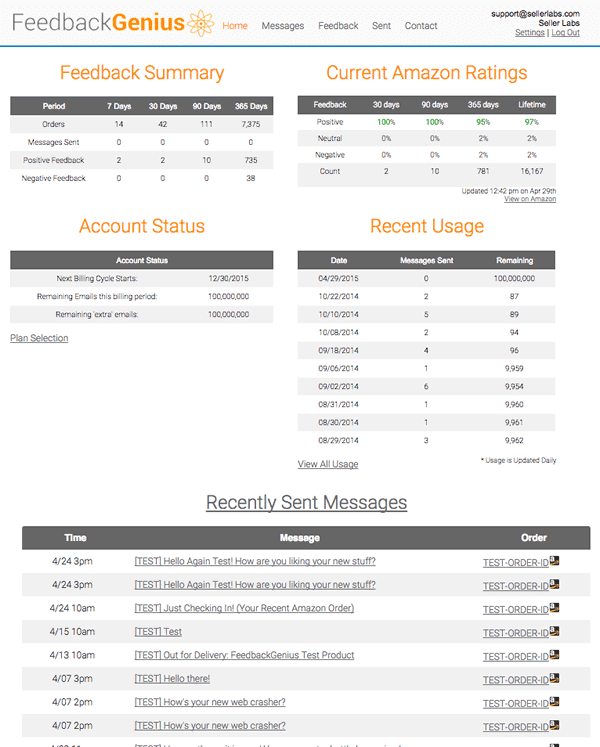Select the 10/22/2014 usage date
This screenshot has height=747, width=600.
(338, 296)
